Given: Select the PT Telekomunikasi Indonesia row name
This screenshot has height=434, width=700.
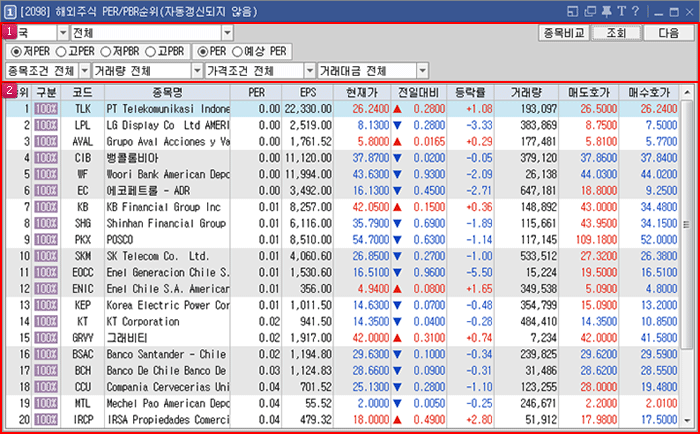Looking at the screenshot, I should click(168, 109).
